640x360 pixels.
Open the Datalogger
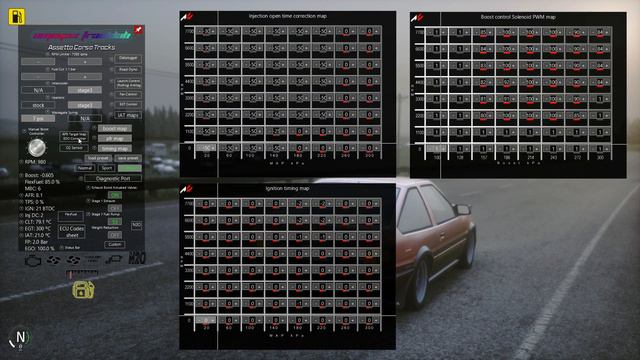(x=128, y=58)
